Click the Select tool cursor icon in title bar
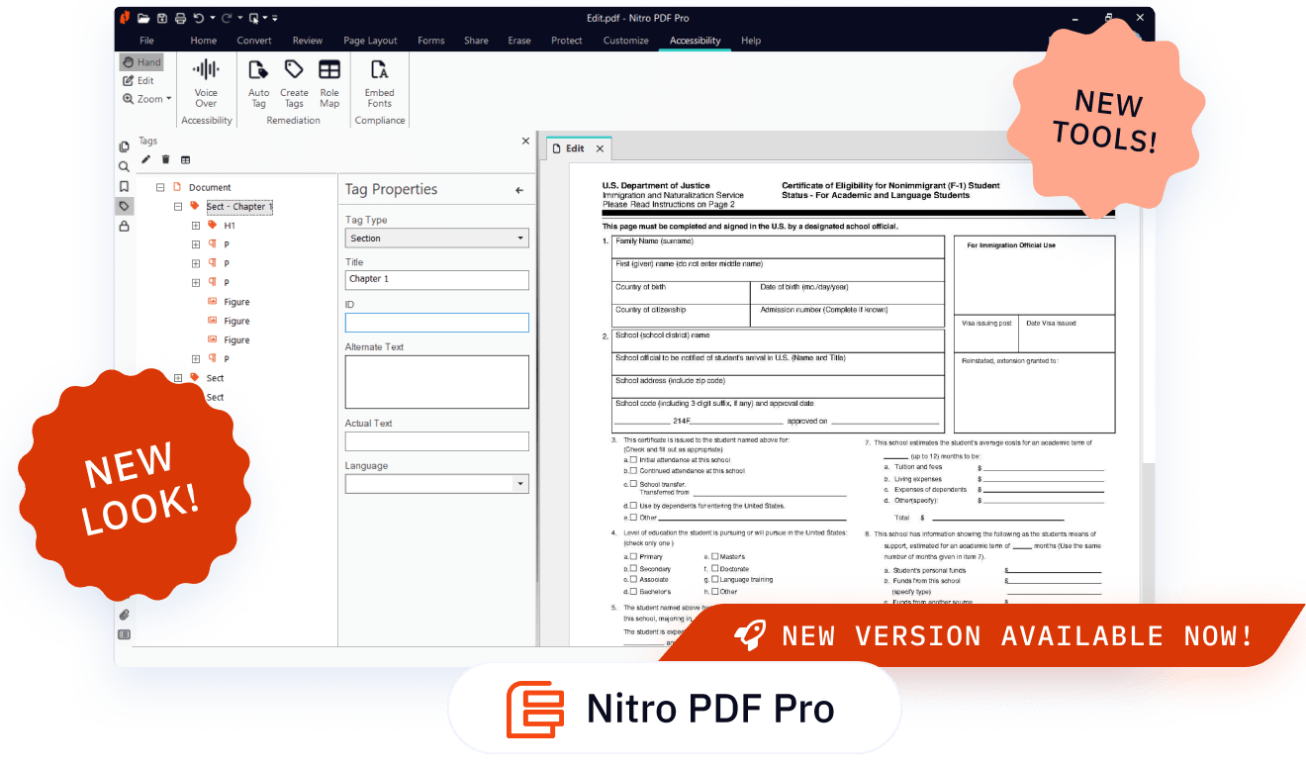The height and width of the screenshot is (768, 1306). pyautogui.click(x=254, y=18)
